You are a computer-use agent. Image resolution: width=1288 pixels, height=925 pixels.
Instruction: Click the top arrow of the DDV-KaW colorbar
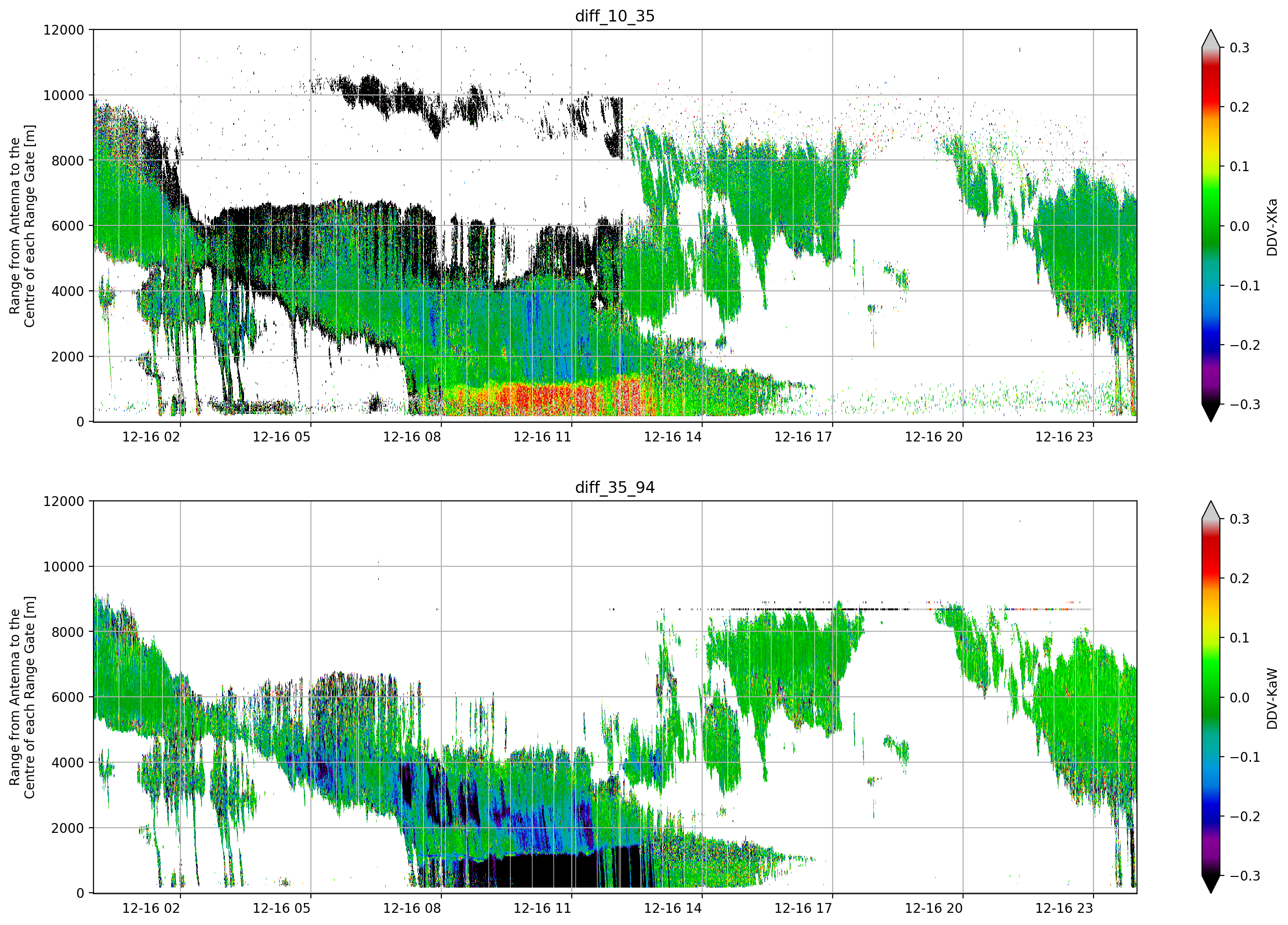pos(1211,510)
